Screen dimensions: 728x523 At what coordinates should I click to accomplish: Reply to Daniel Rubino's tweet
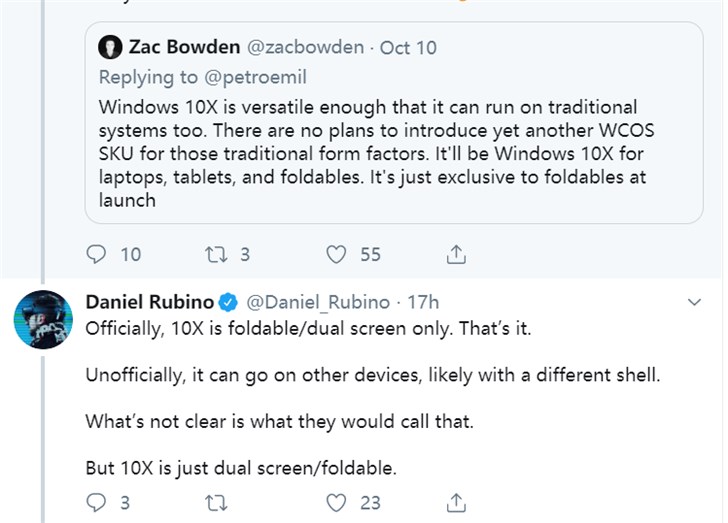point(97,503)
